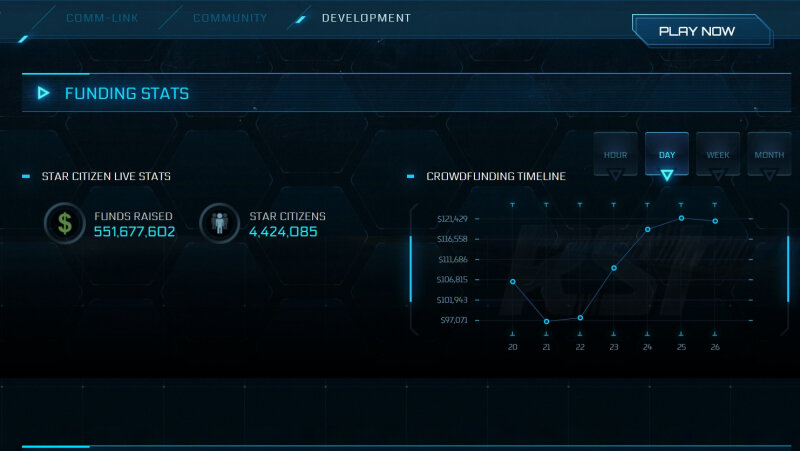Click the Star Citizen Live Stats heading
Screen dimensions: 800x451
click(106, 177)
